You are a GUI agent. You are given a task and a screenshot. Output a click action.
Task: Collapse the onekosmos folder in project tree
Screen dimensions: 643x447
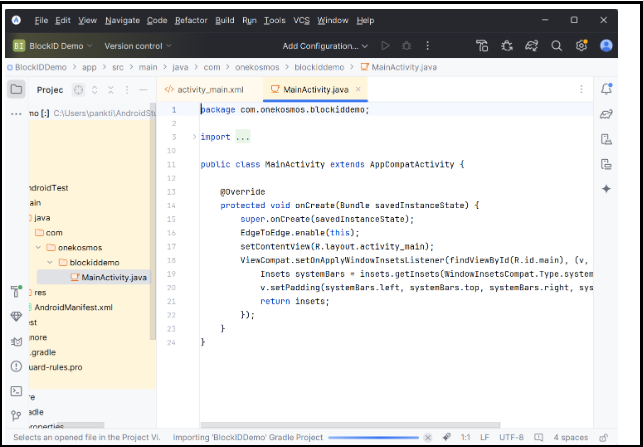tap(38, 247)
